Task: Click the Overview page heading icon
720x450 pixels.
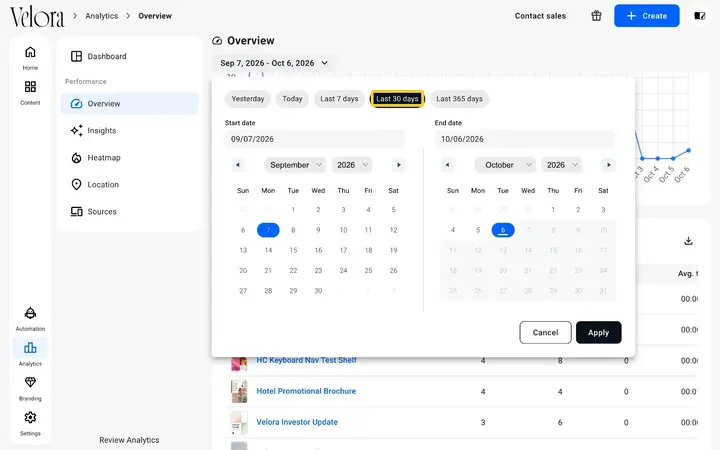Action: coord(217,41)
